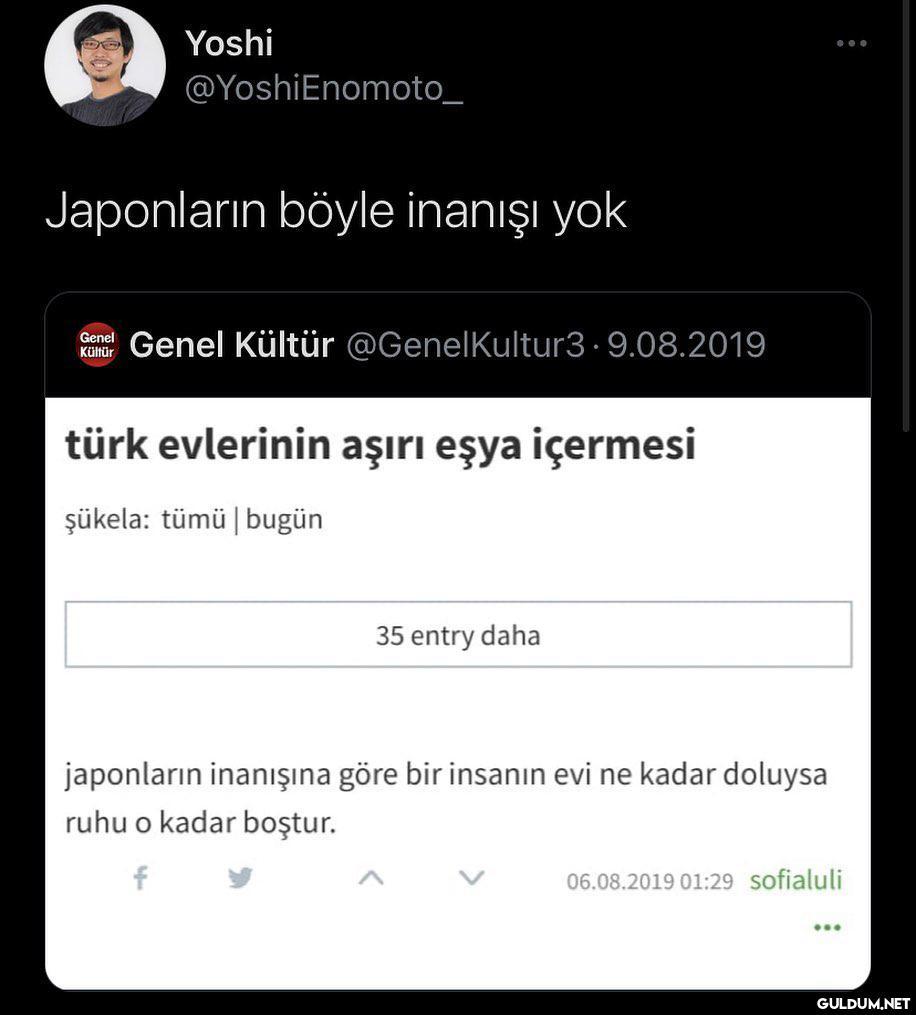Open the Genel Kültür account name
The image size is (916, 1015).
pos(231,345)
